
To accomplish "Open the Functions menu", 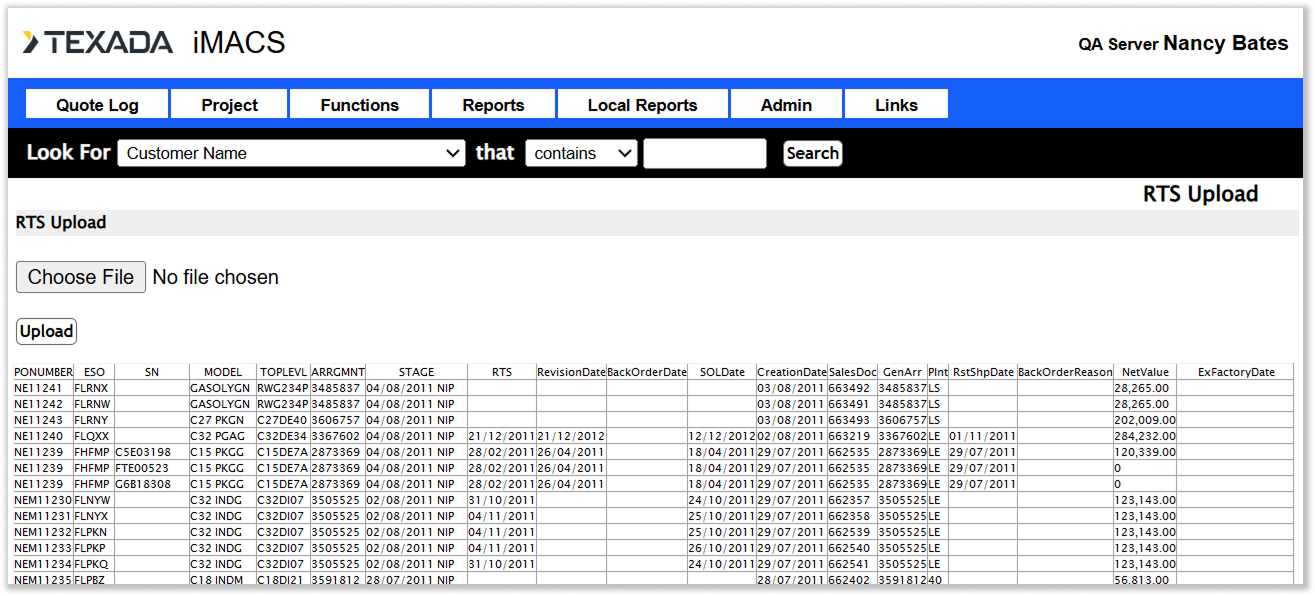I will pos(359,105).
